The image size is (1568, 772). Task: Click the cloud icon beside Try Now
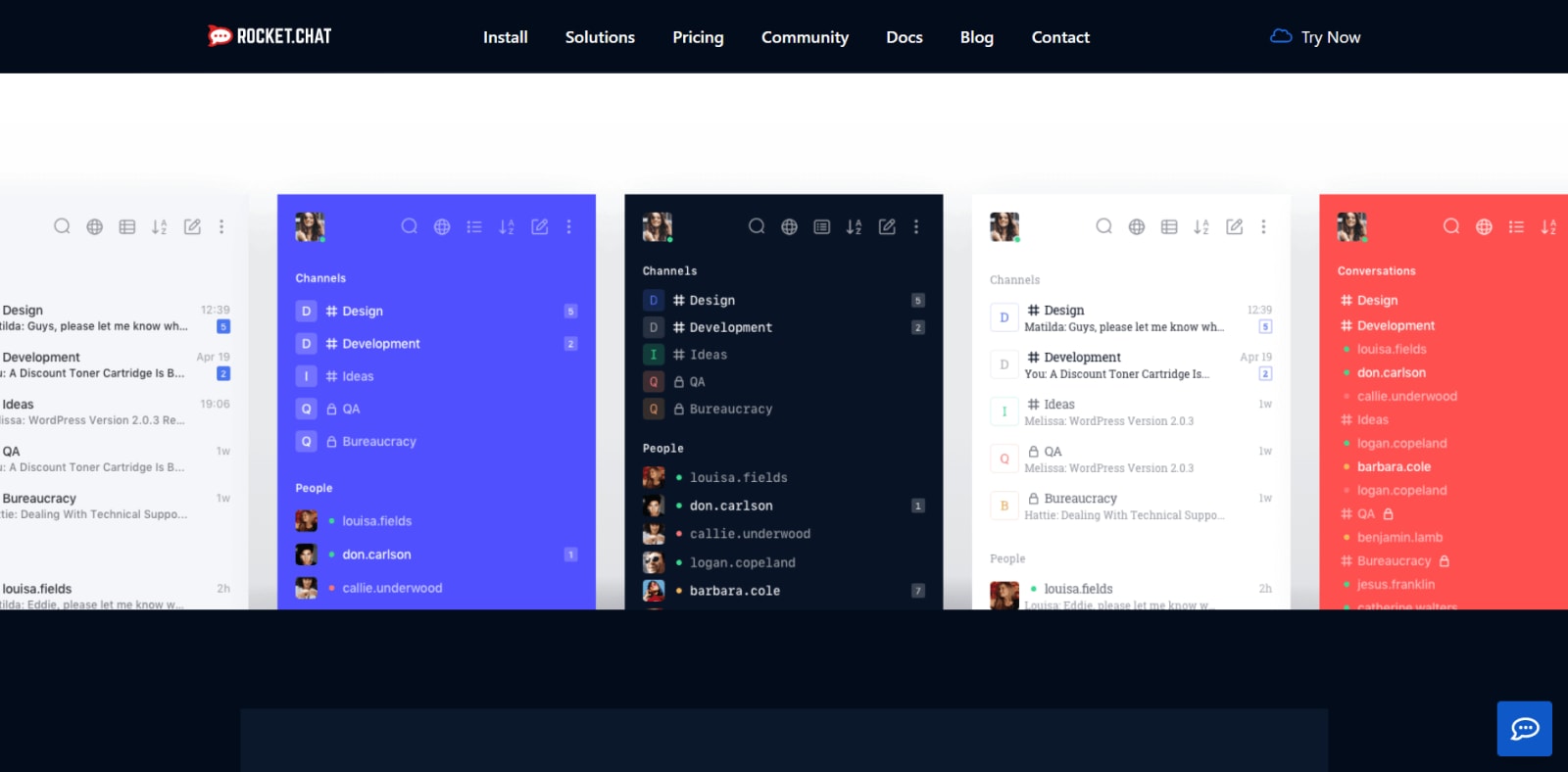tap(1281, 36)
